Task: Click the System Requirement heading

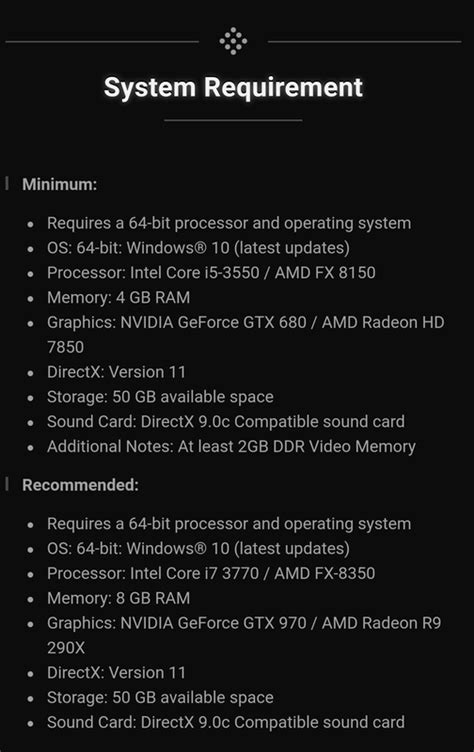Action: click(233, 87)
